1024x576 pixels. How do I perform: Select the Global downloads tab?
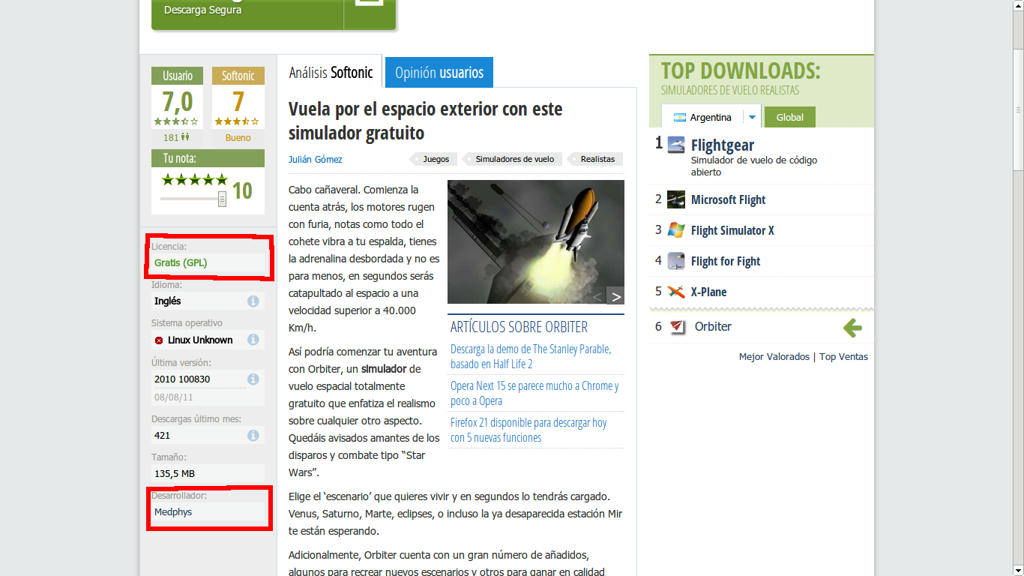click(790, 117)
